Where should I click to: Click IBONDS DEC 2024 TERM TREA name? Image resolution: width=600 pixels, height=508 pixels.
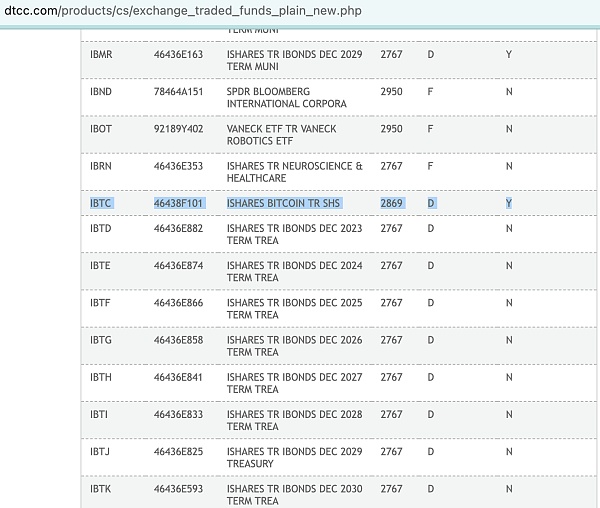point(294,271)
